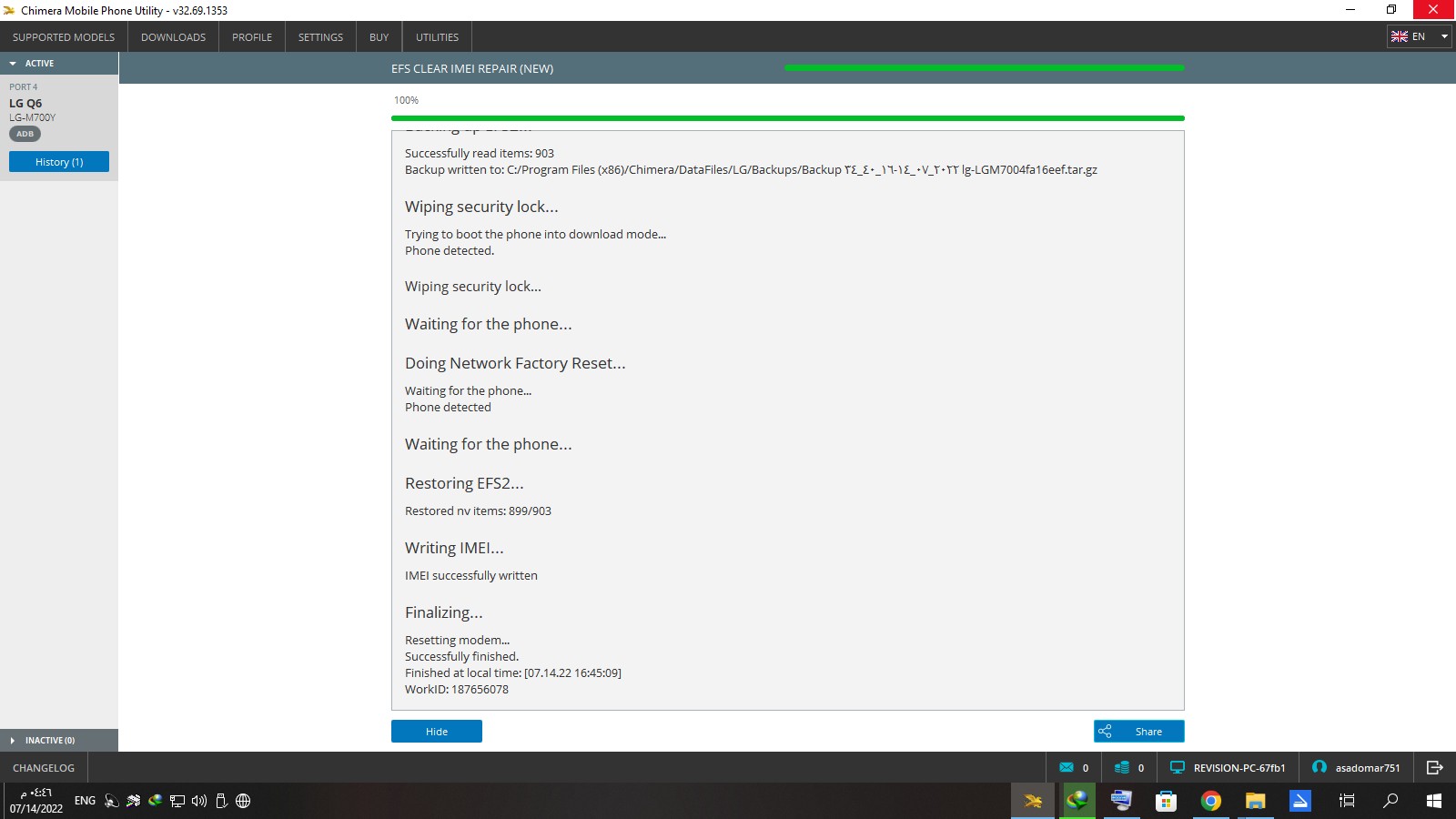Open the Windows Start menu
This screenshot has height=819, width=1456.
click(1434, 801)
